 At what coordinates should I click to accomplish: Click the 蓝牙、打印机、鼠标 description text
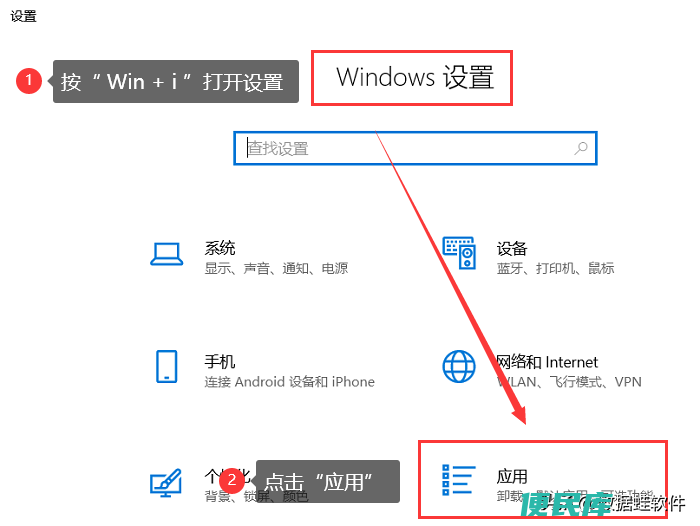pyautogui.click(x=555, y=268)
